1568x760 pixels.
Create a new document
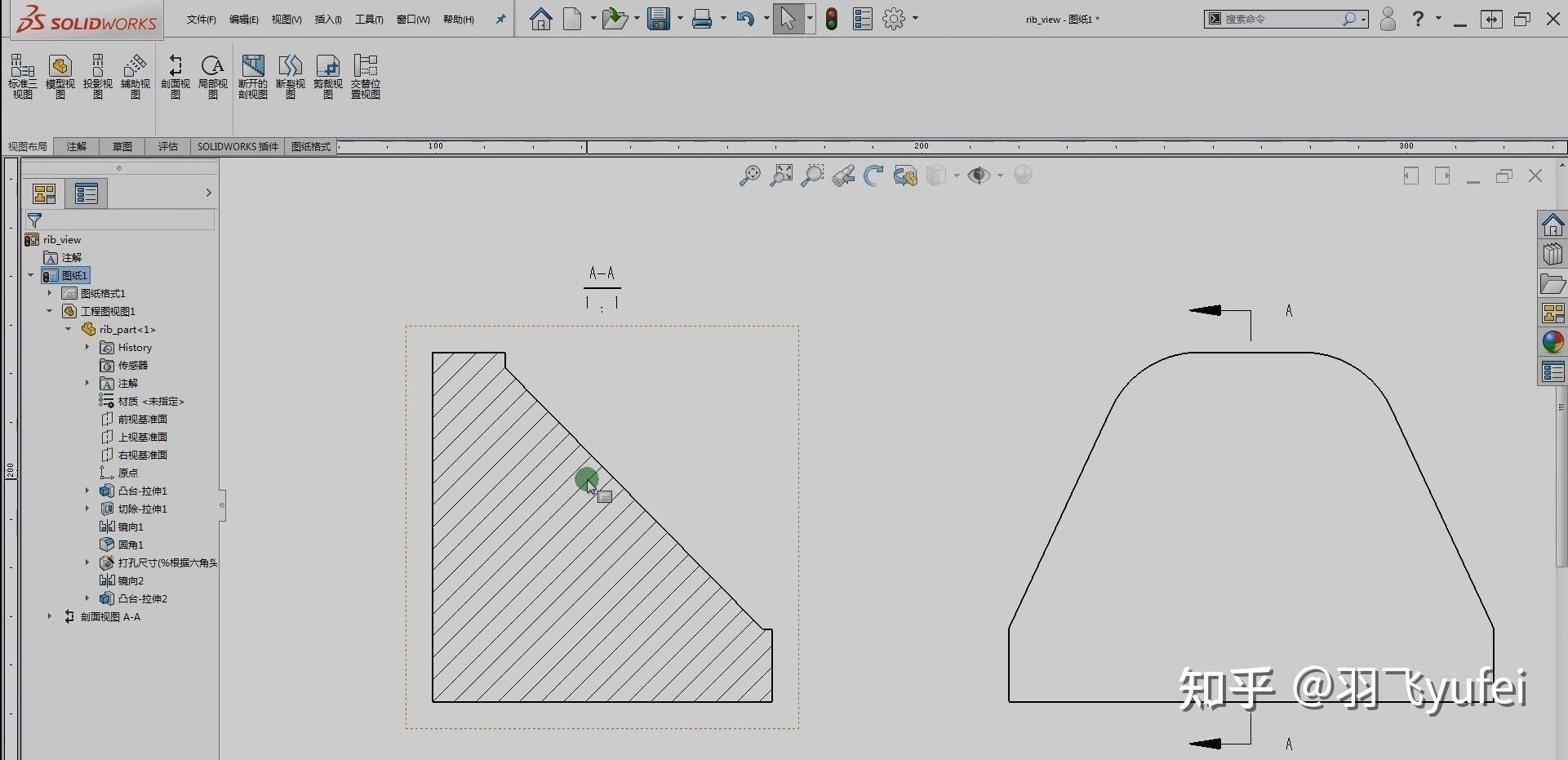click(x=573, y=18)
